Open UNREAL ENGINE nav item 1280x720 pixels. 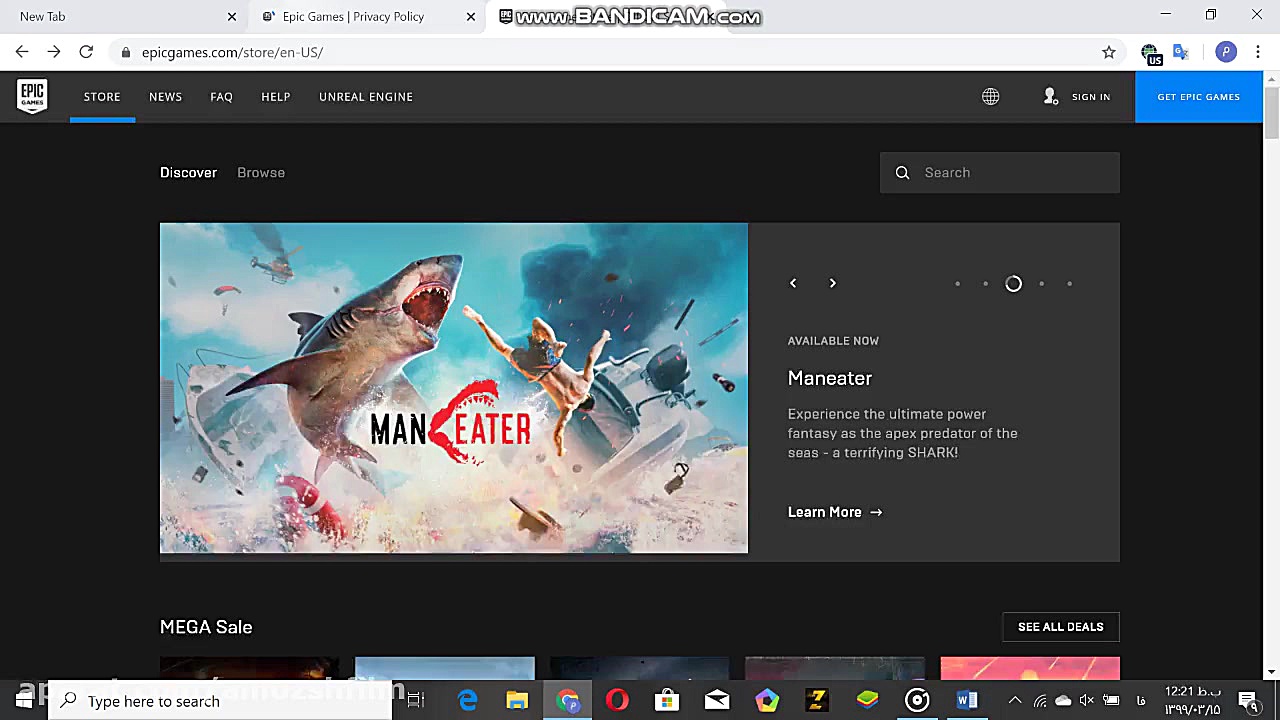tap(366, 97)
